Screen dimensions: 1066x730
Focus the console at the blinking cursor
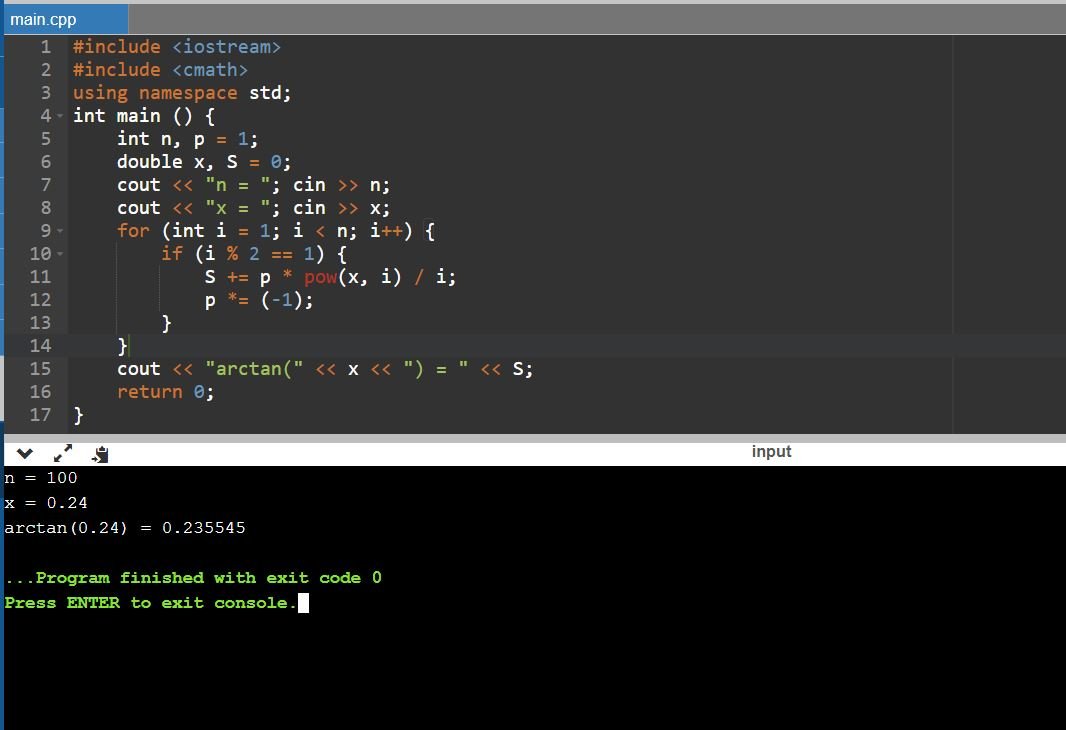point(303,603)
